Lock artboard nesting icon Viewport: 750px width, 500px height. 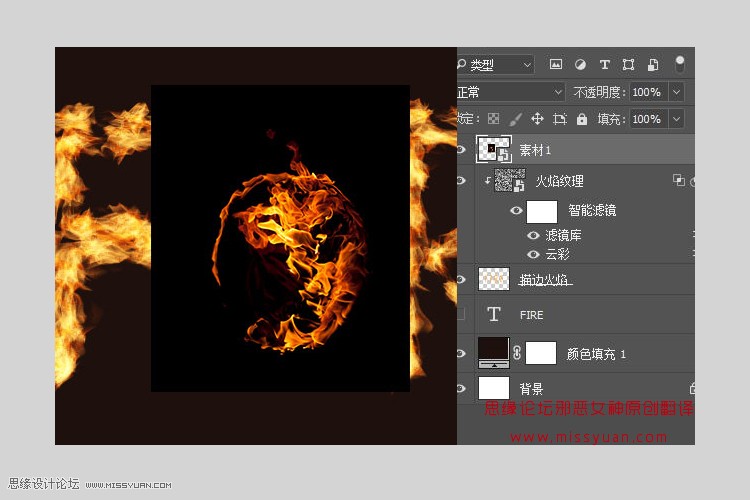(x=559, y=119)
